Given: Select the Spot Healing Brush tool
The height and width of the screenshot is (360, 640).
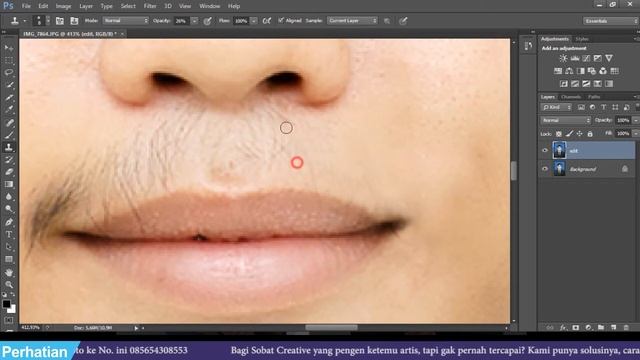Looking at the screenshot, I should coord(9,122).
